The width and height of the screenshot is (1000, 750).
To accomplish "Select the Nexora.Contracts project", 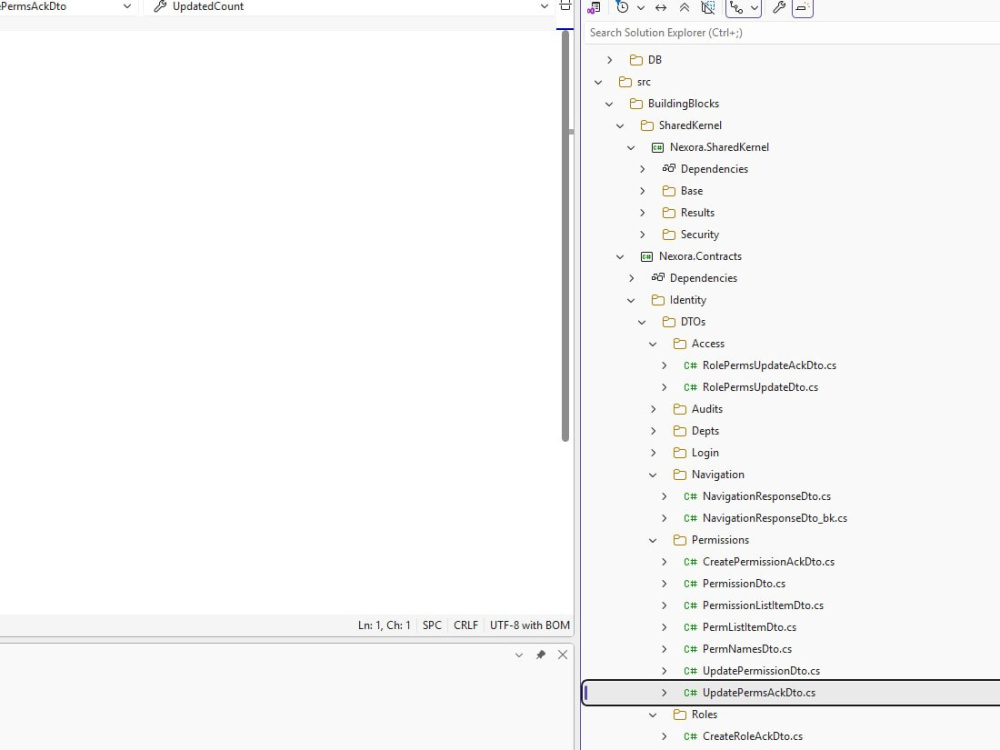I will tap(700, 256).
